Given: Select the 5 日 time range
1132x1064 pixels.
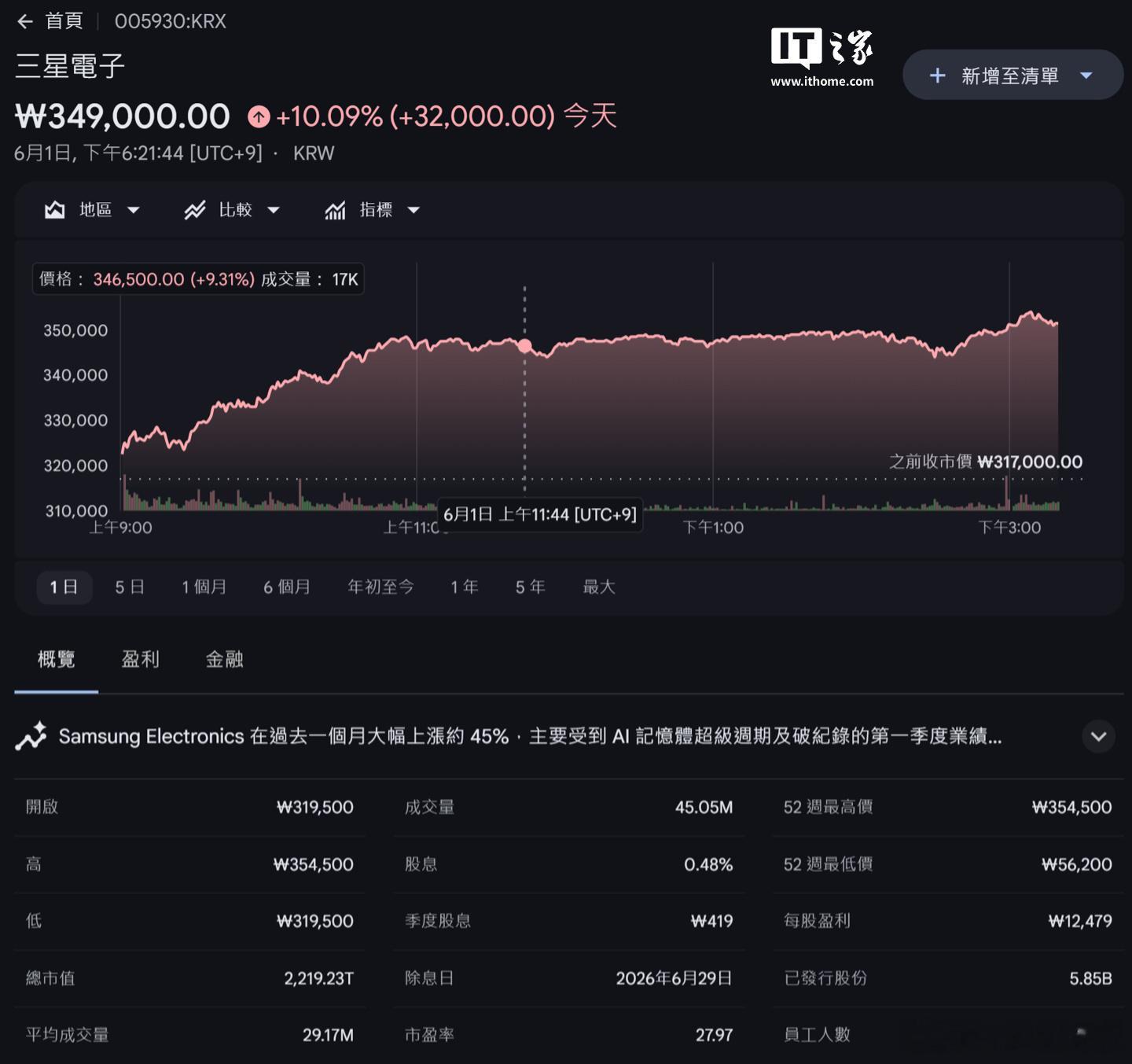Looking at the screenshot, I should 130,587.
